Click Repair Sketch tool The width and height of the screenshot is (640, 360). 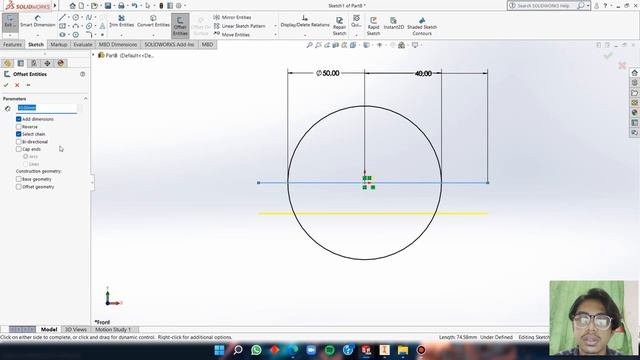tap(339, 26)
